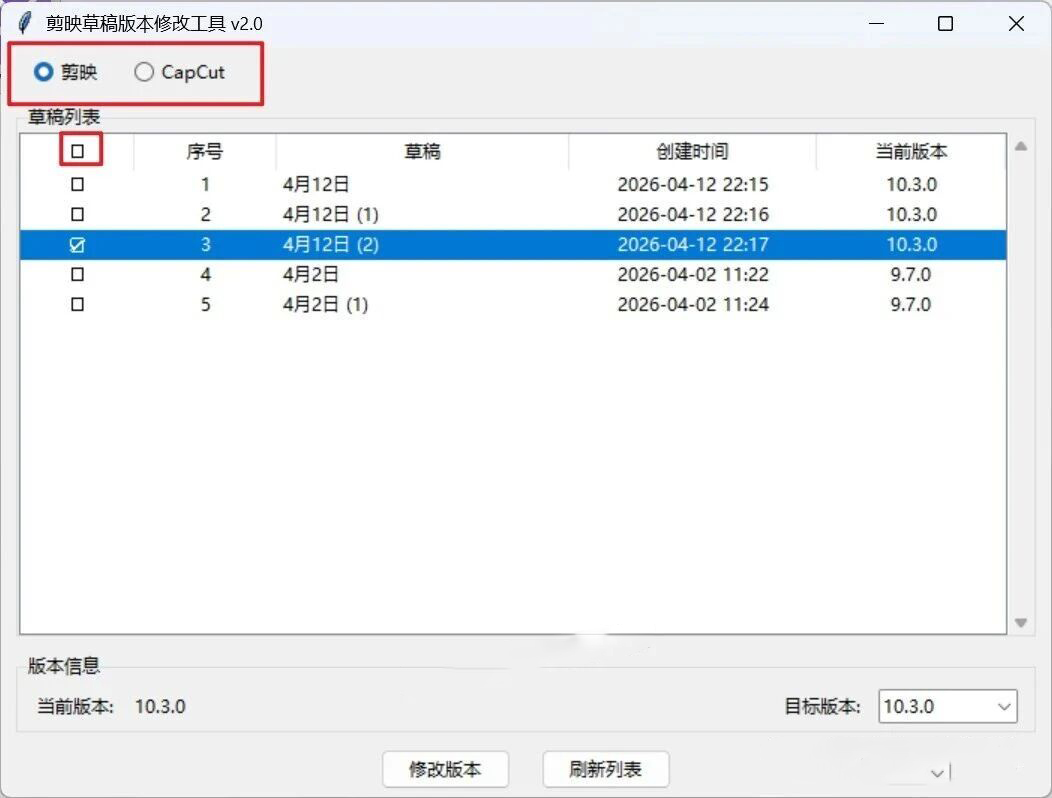The width and height of the screenshot is (1052, 798).
Task: Click the 修改版本 button
Action: [445, 769]
